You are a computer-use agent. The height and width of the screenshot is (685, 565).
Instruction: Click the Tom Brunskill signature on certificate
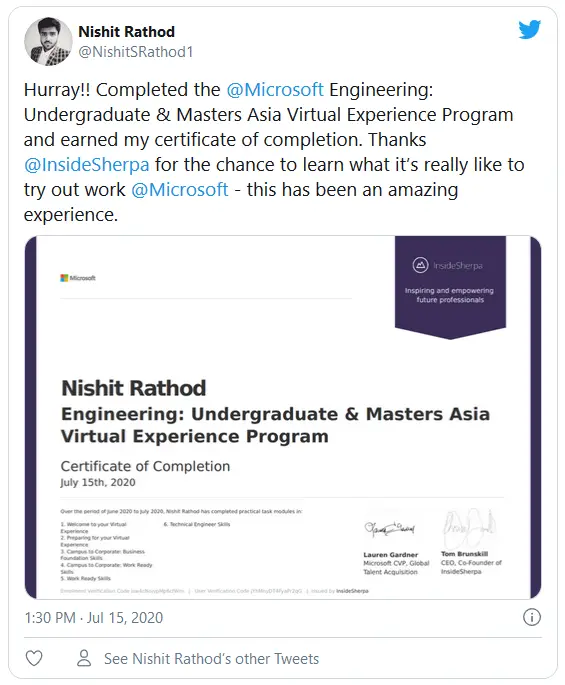pos(468,526)
